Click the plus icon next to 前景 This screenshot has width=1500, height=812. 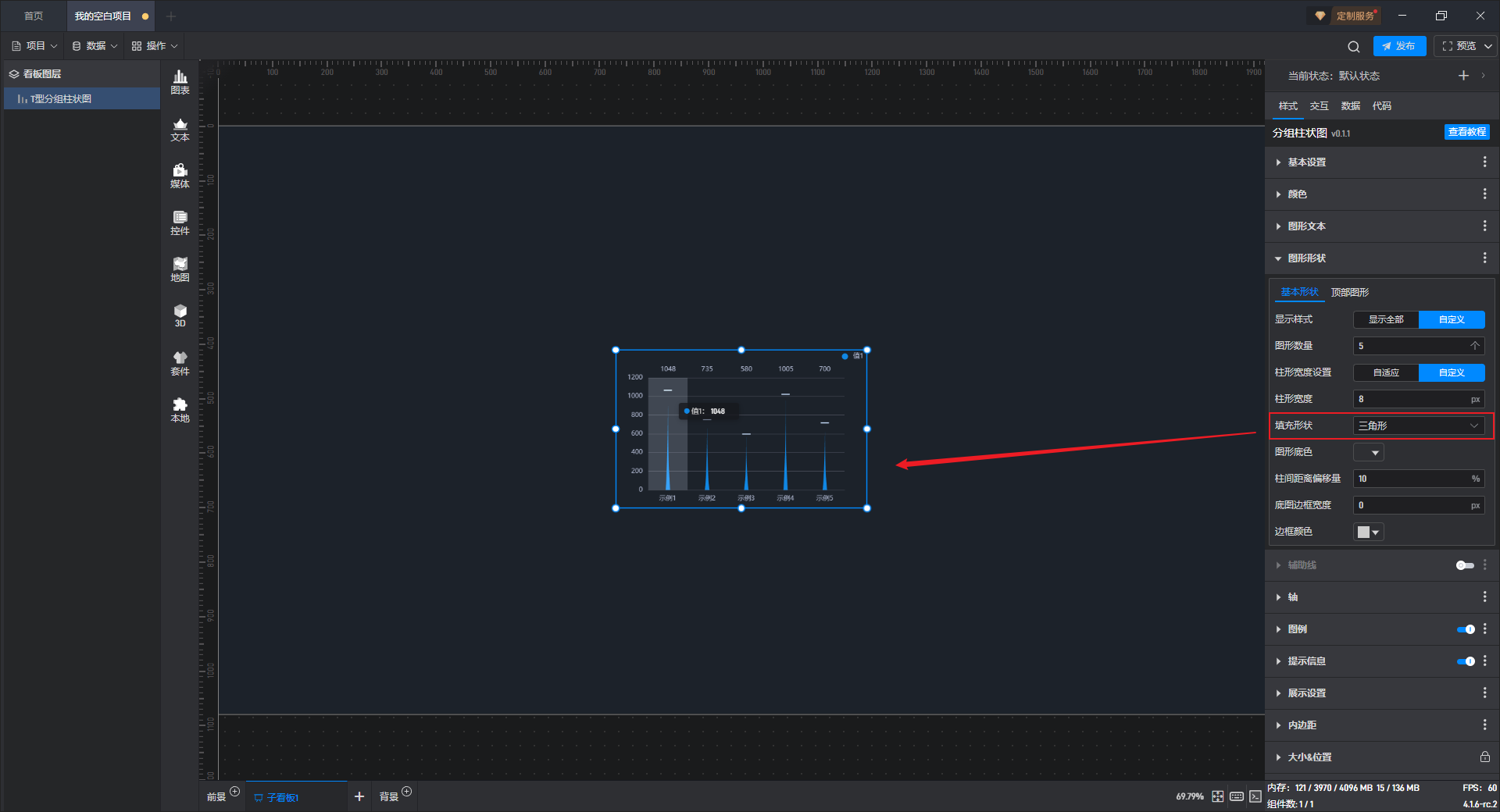coord(234,792)
